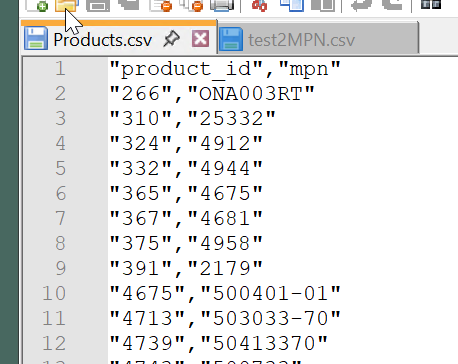This screenshot has height=364, width=458.
Task: Click the row "332","4944"
Action: (186, 168)
